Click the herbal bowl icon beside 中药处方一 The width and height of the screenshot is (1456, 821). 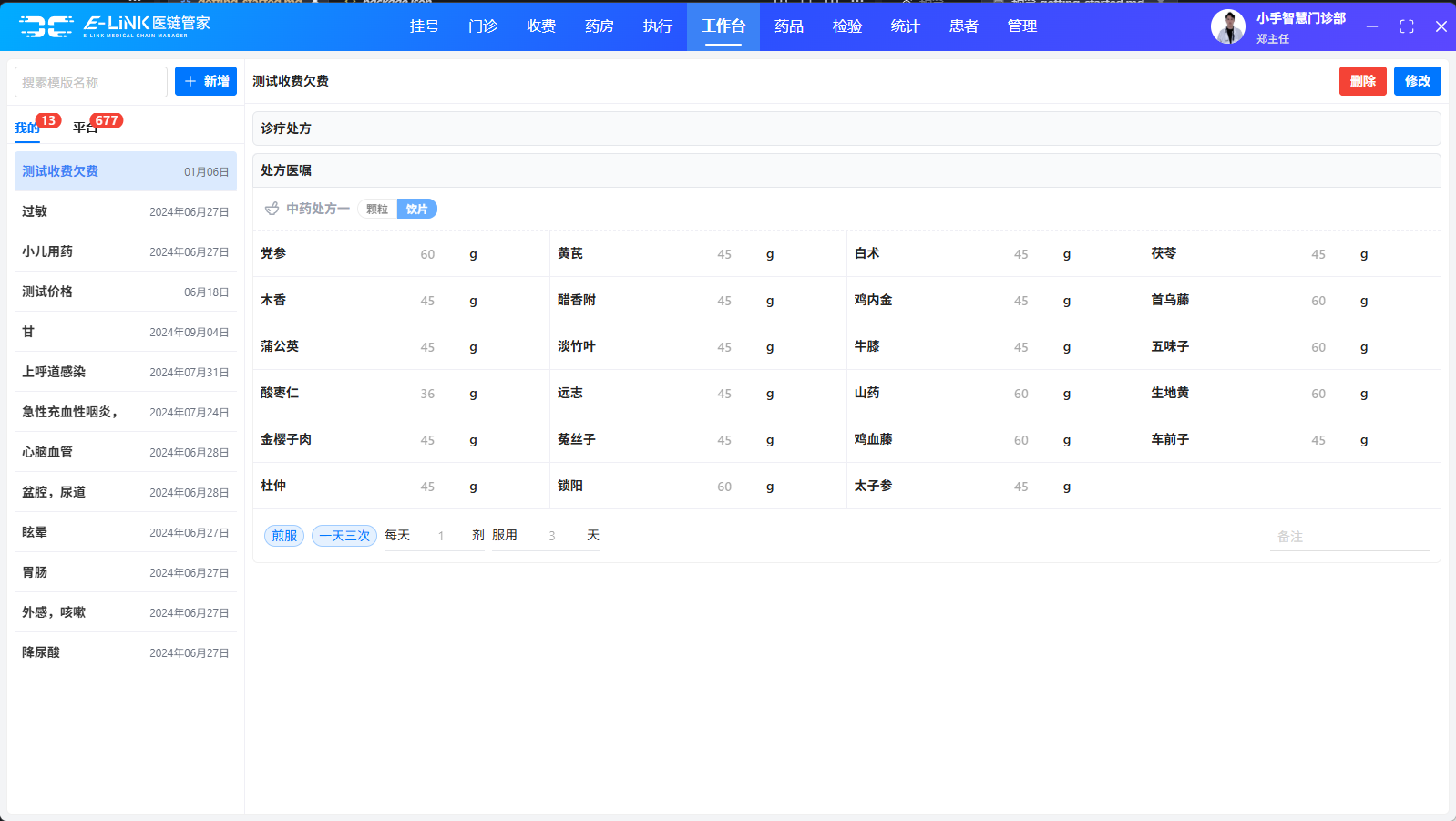[x=272, y=209]
